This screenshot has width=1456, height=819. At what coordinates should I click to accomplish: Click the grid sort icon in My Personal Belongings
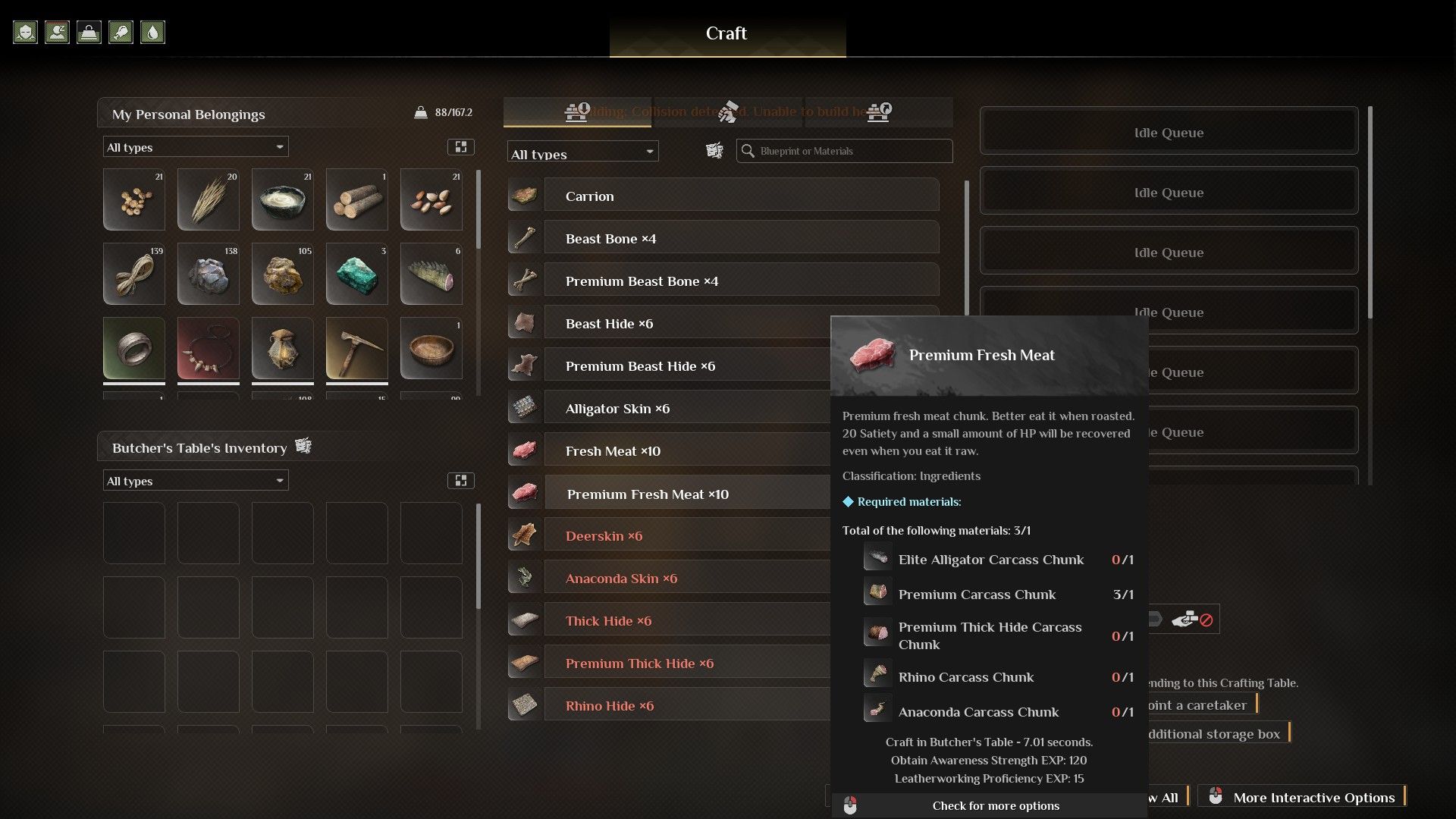(x=460, y=147)
